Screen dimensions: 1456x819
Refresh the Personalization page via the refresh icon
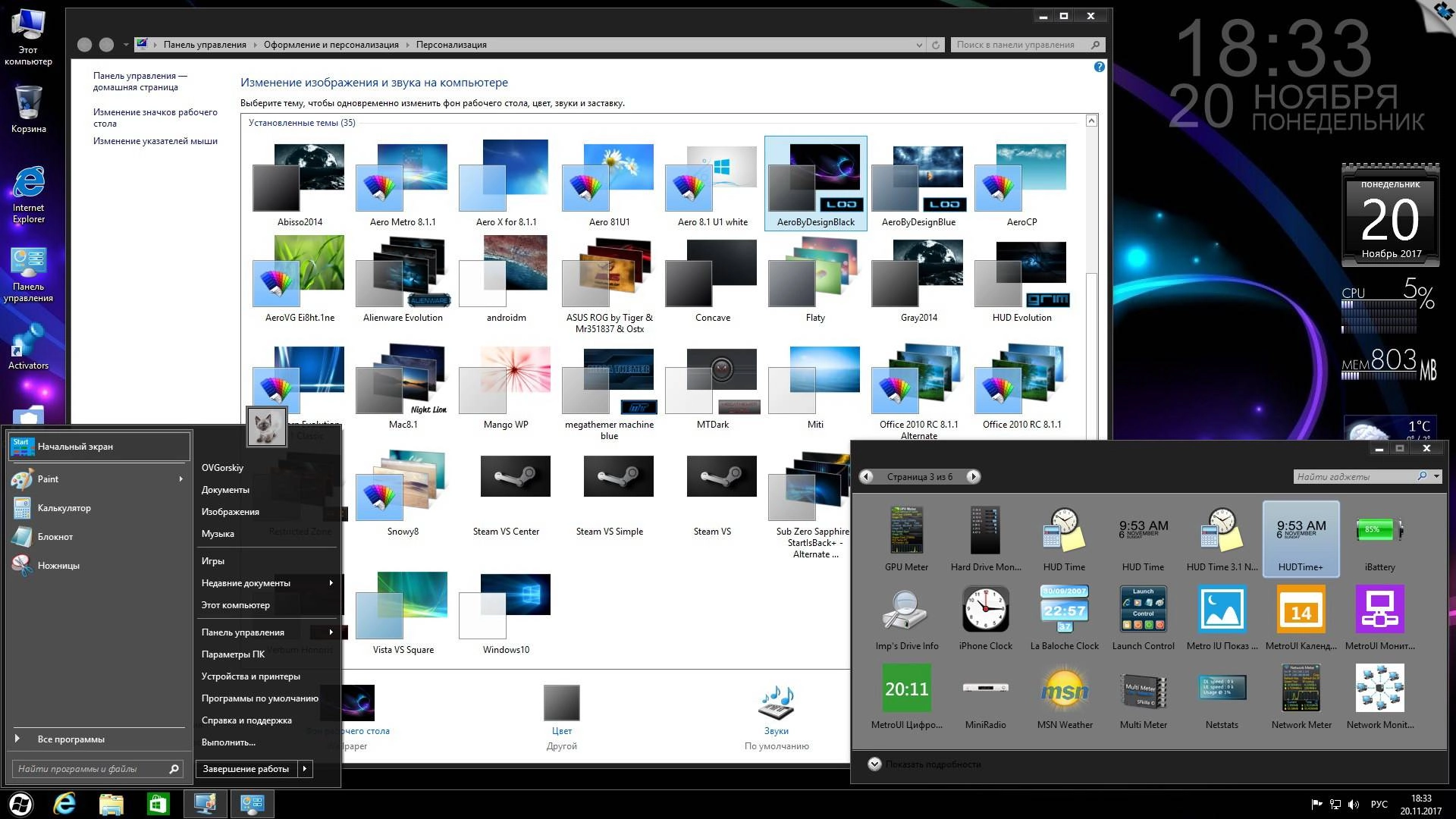point(934,44)
